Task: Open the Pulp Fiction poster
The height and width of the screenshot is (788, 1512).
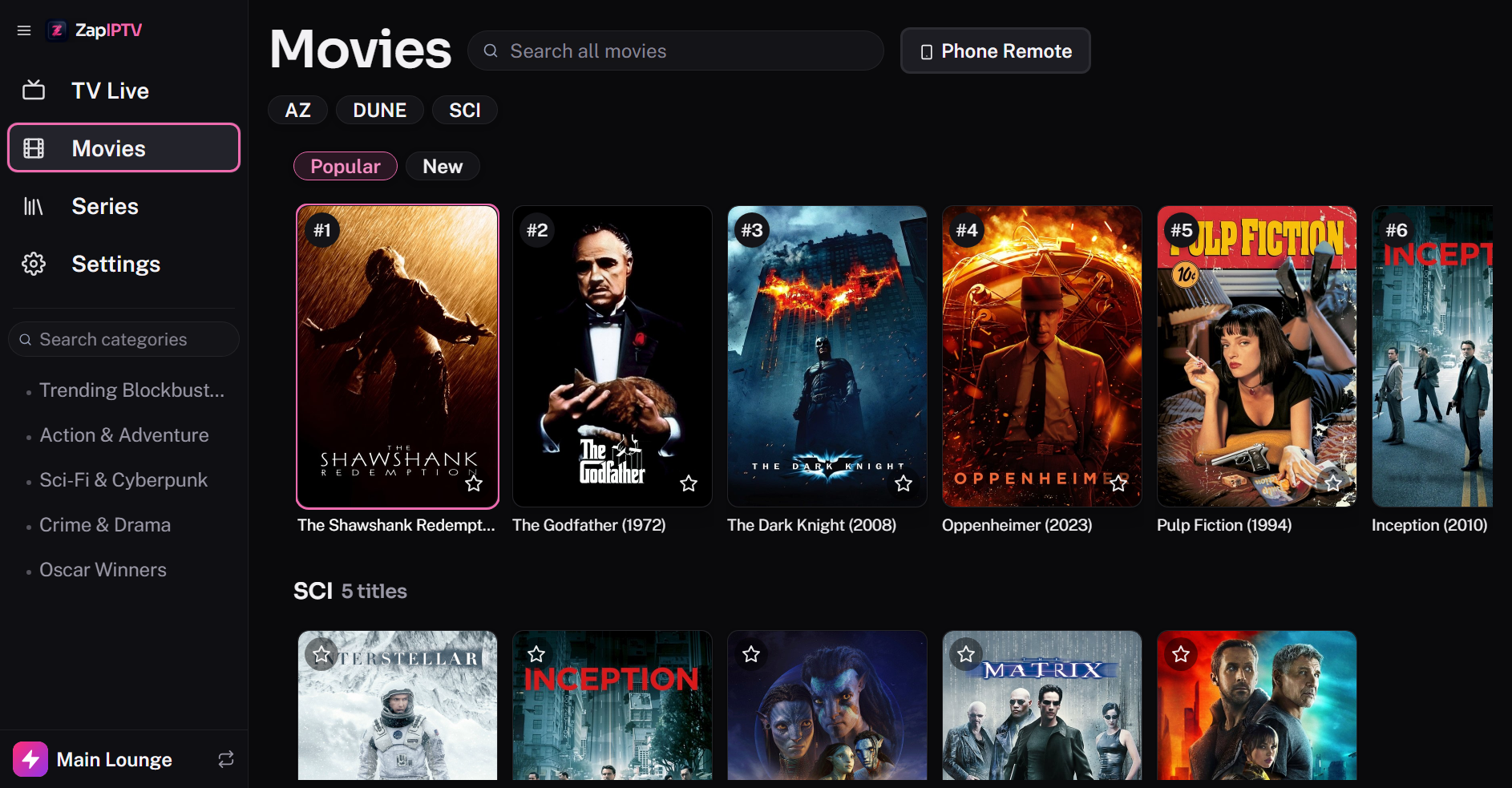Action: point(1257,356)
